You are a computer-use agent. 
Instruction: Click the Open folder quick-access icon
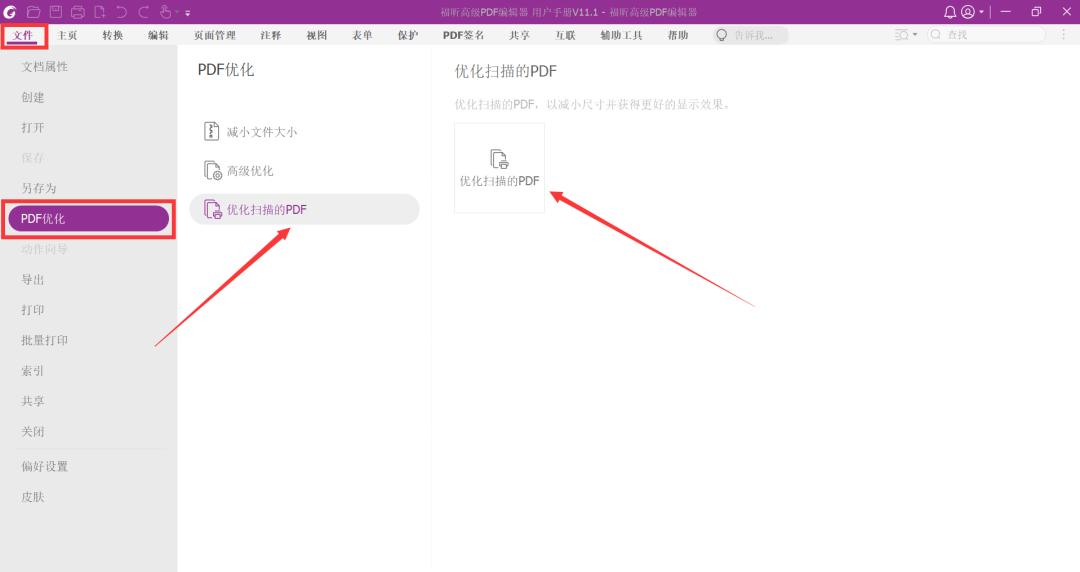tap(33, 12)
